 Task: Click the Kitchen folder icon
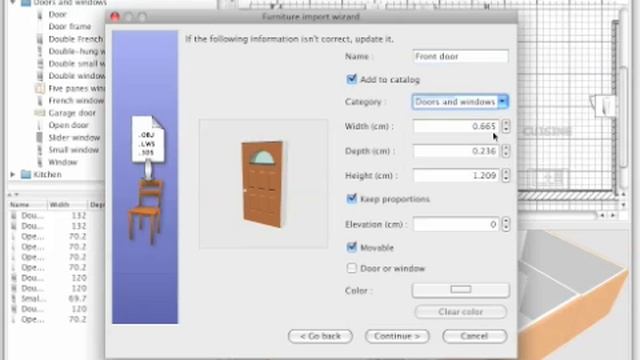pyautogui.click(x=26, y=174)
